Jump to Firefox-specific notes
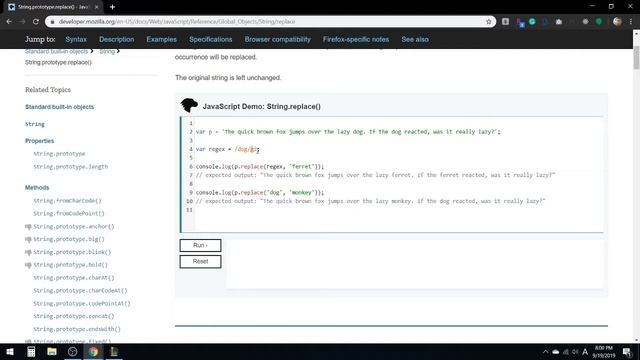The image size is (640, 360). coord(356,40)
